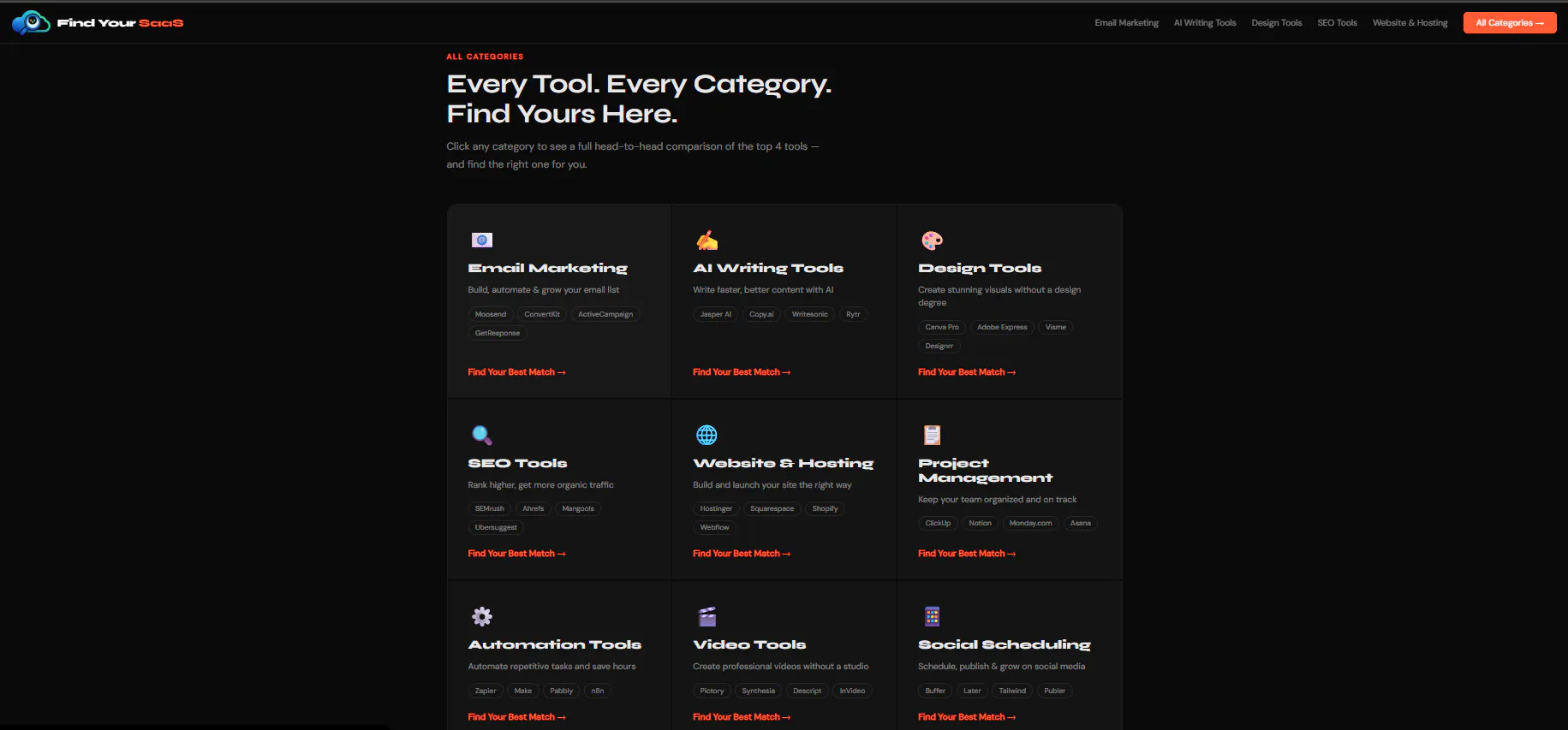Click the Shopify tag
1568x730 pixels.
[826, 508]
